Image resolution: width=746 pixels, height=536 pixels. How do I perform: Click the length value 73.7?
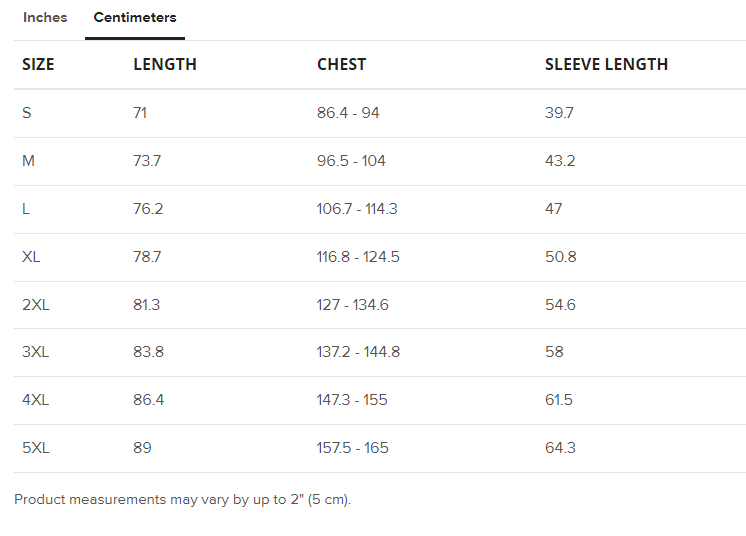pos(147,161)
